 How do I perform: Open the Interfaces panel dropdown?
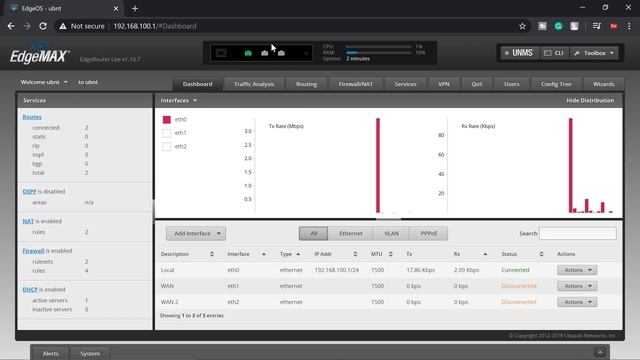click(x=178, y=100)
